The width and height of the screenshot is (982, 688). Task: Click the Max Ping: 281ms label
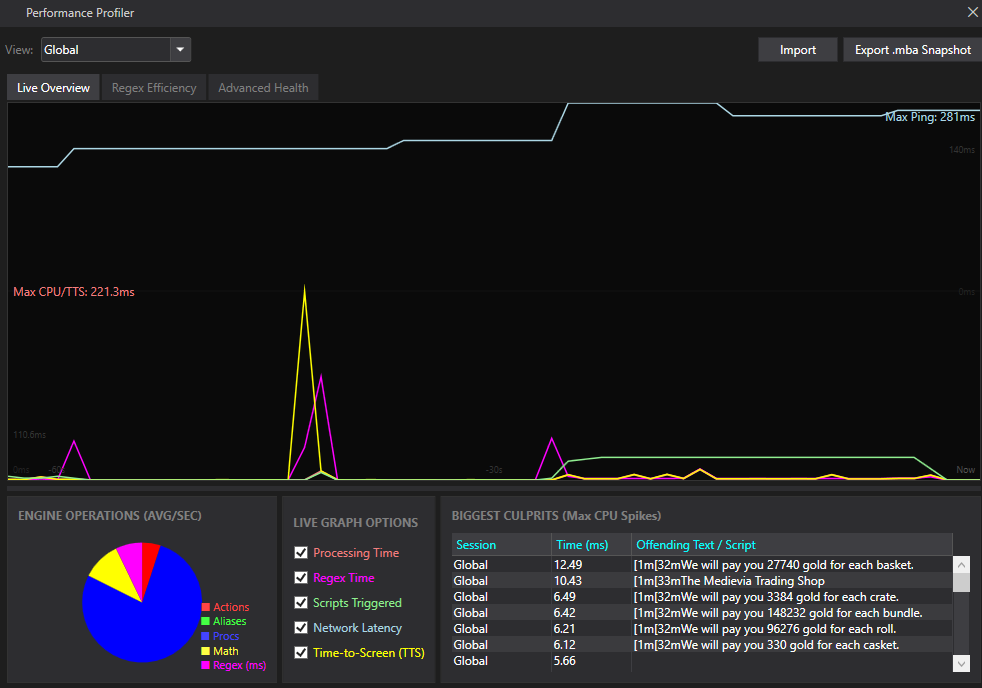click(929, 117)
